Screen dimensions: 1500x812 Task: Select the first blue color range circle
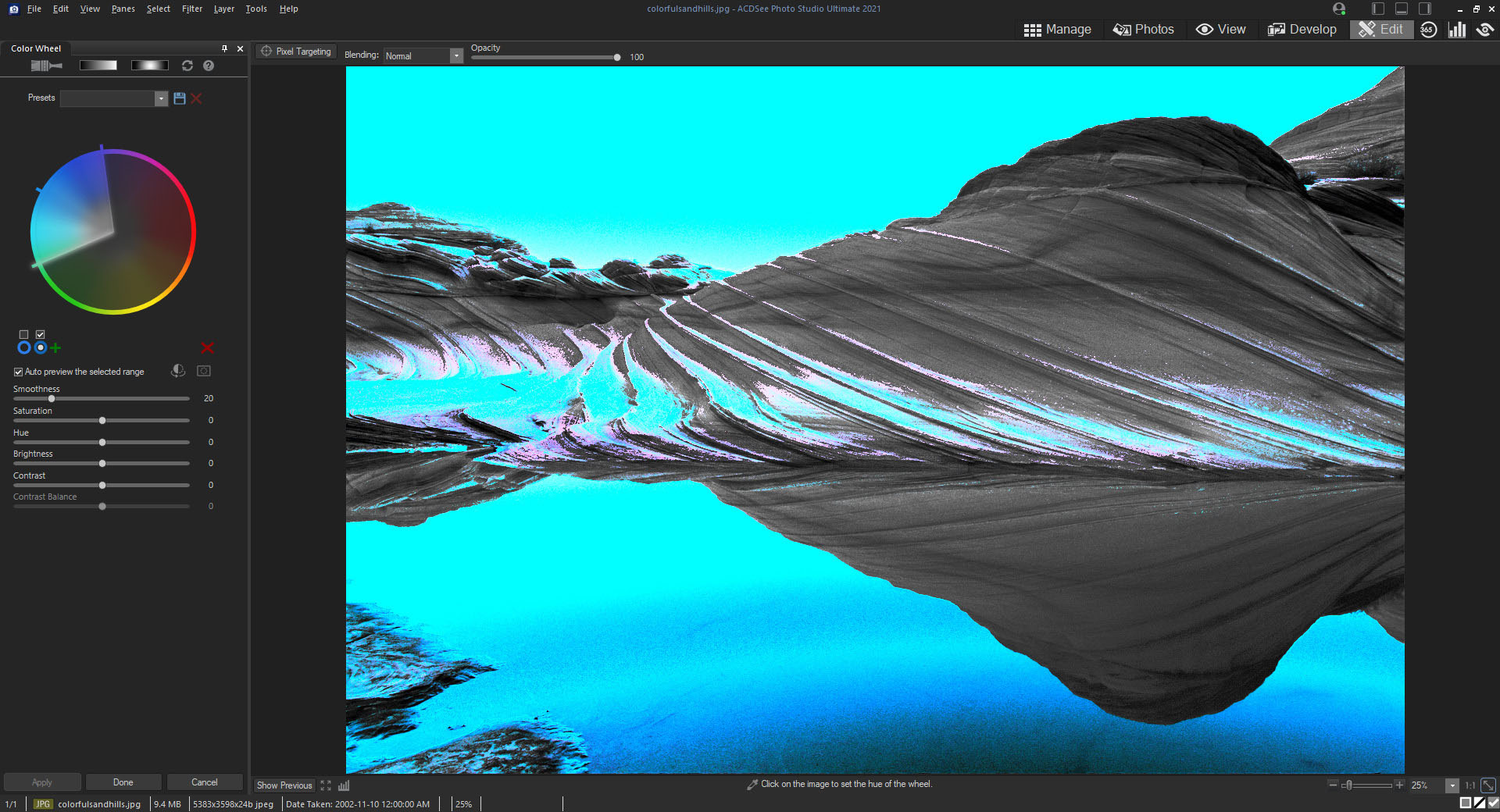pos(24,347)
